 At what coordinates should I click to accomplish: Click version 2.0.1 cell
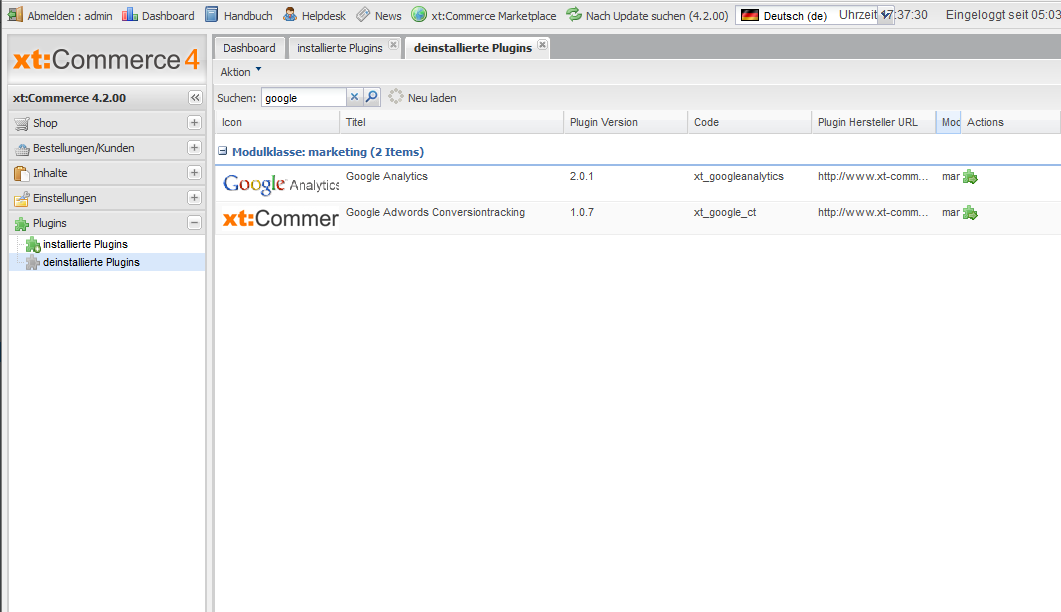click(x=581, y=176)
